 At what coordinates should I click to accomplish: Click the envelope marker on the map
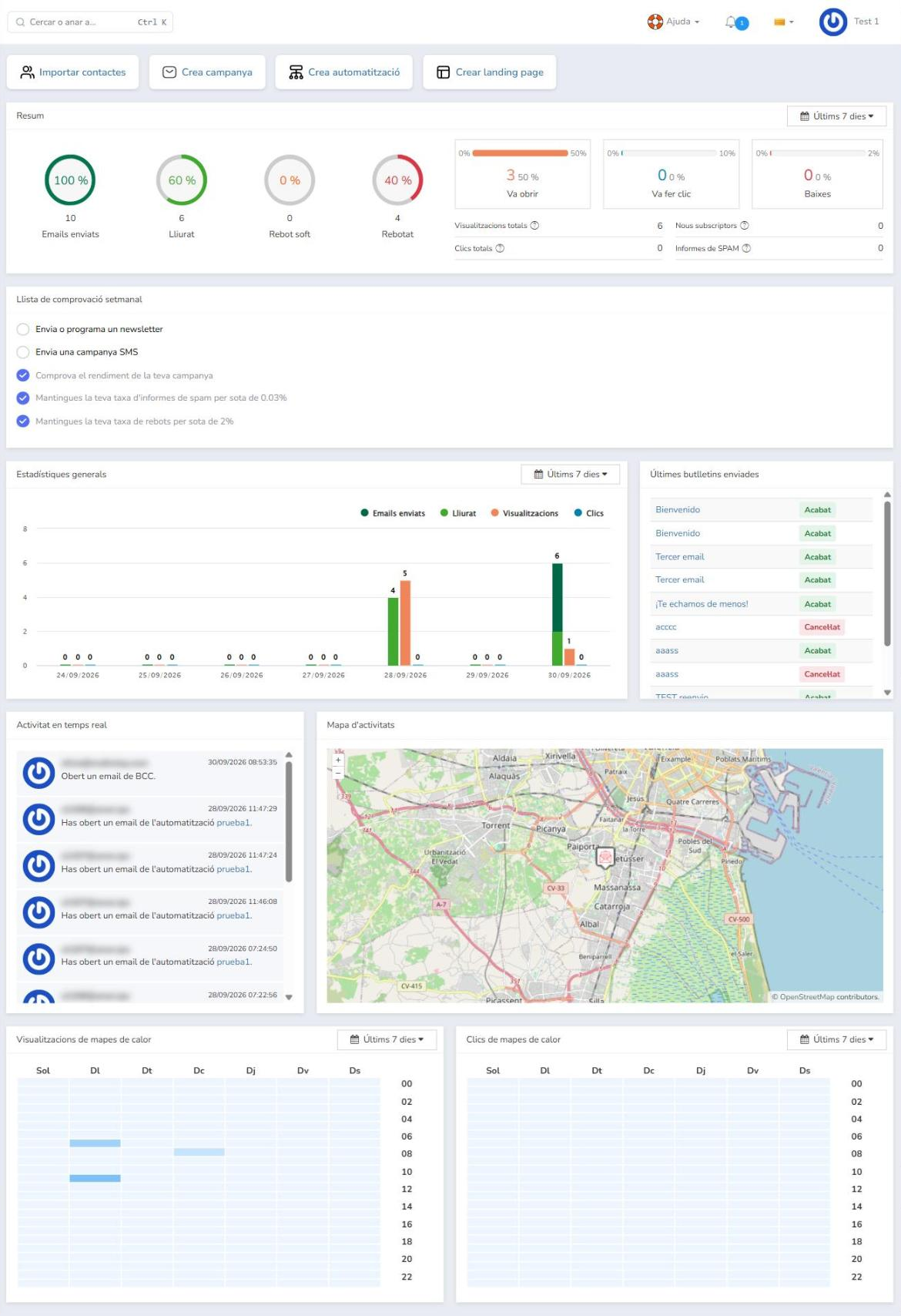606,857
